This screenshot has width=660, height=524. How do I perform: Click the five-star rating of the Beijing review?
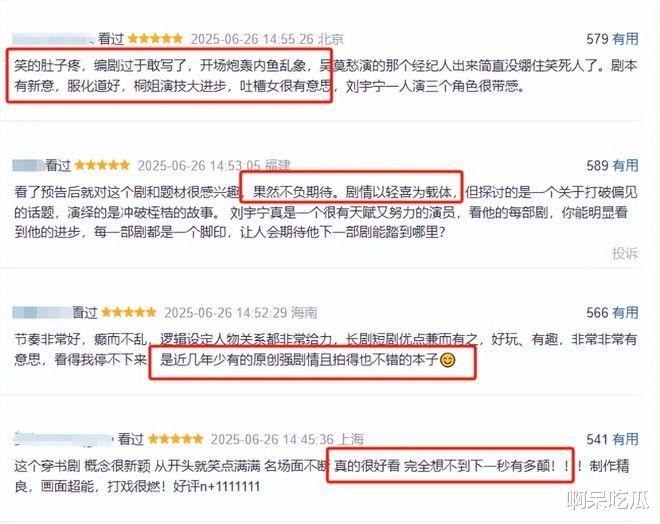click(x=155, y=39)
